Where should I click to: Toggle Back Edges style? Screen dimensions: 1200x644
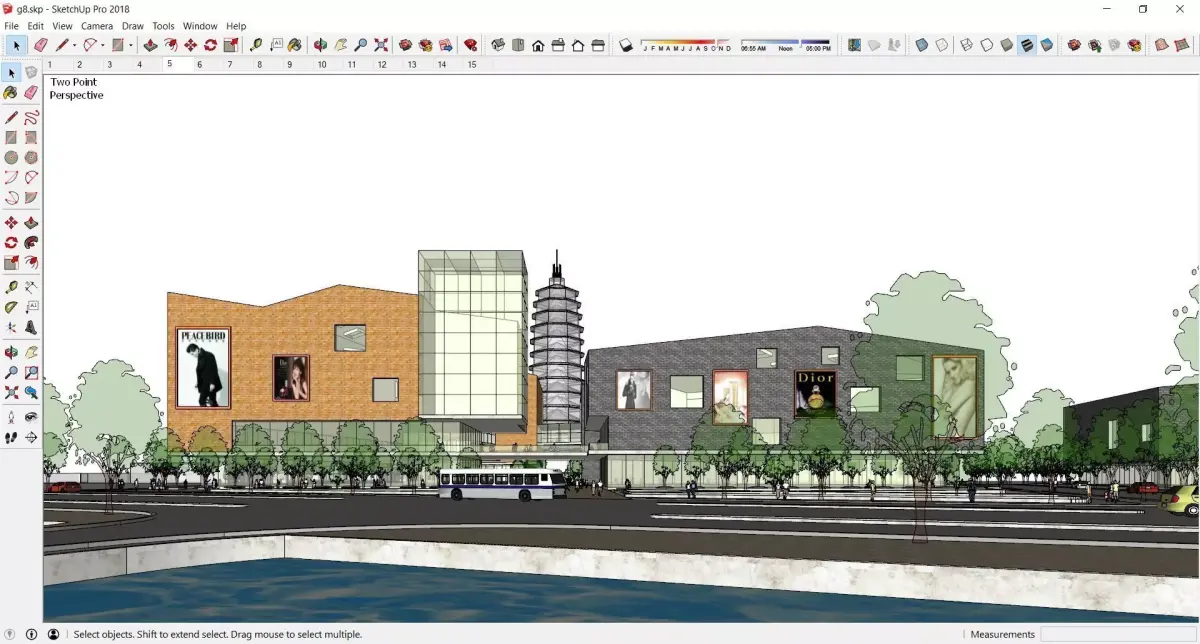coord(941,45)
